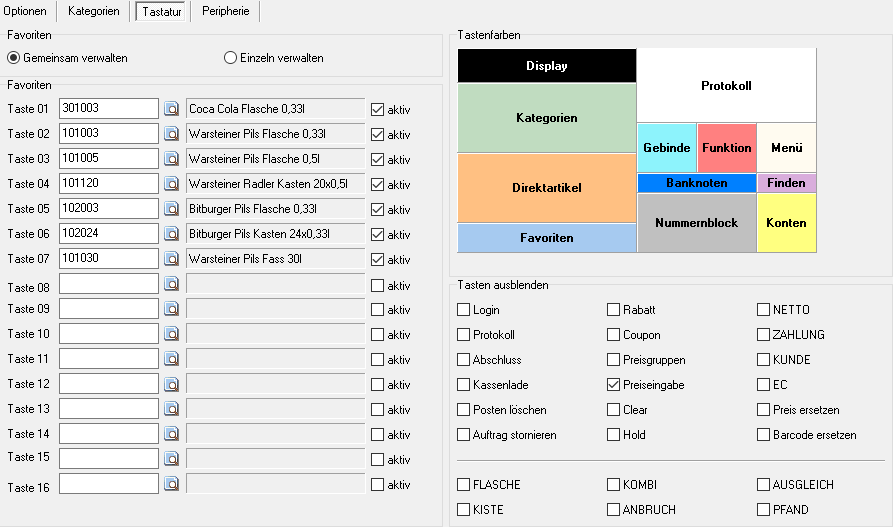Image resolution: width=893 pixels, height=527 pixels.
Task: Select the gray Nummernblock color swatch
Action: point(697,223)
